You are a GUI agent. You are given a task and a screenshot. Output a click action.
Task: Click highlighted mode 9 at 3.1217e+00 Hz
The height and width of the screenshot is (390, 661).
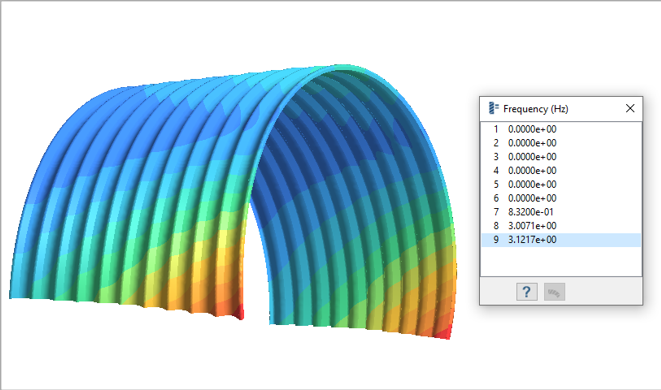click(561, 239)
